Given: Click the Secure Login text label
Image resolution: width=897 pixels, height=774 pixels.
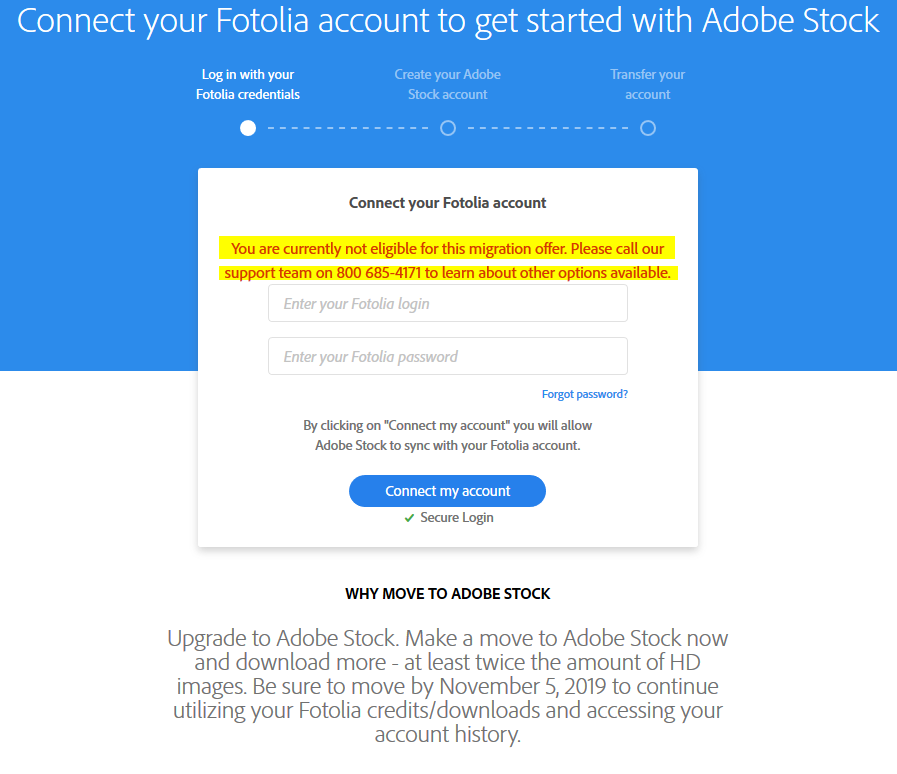Looking at the screenshot, I should click(x=457, y=518).
